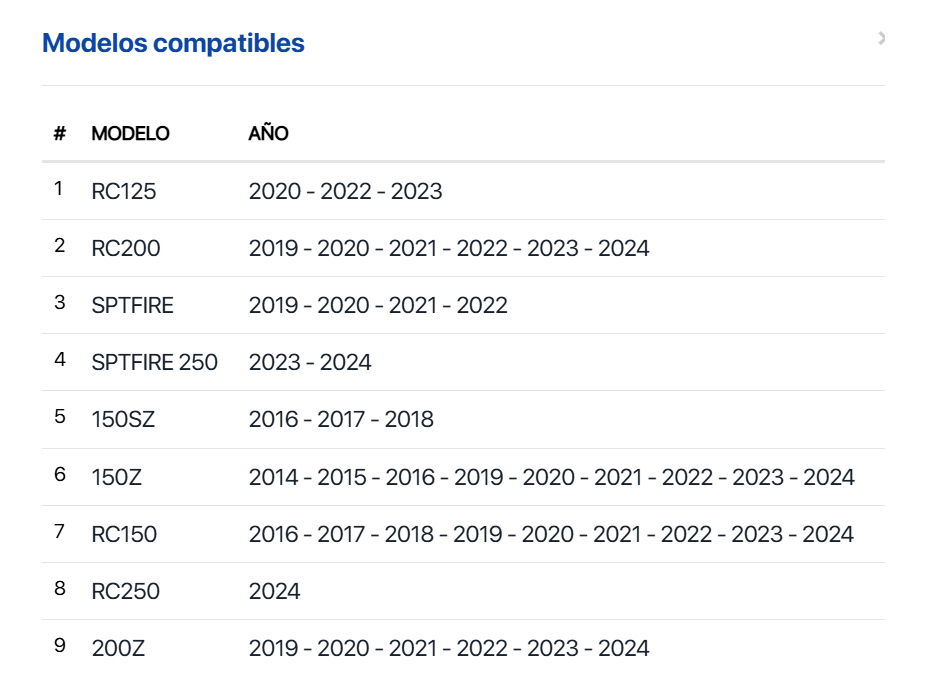
Task: Click row number 9 cell
Action: (60, 645)
